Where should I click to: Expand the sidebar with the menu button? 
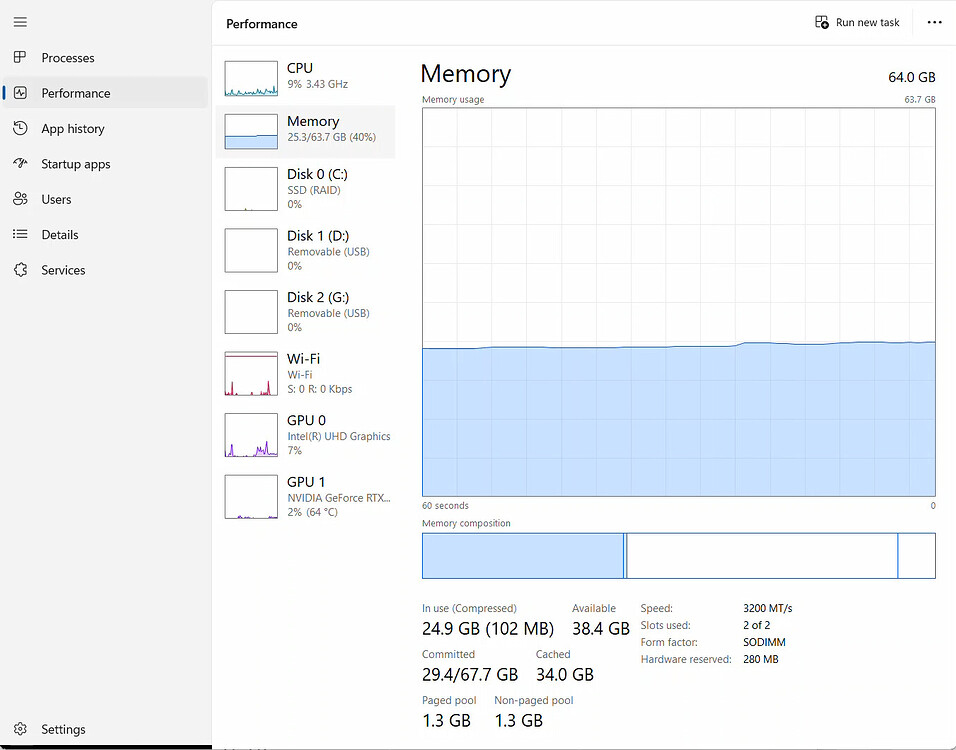[x=20, y=22]
